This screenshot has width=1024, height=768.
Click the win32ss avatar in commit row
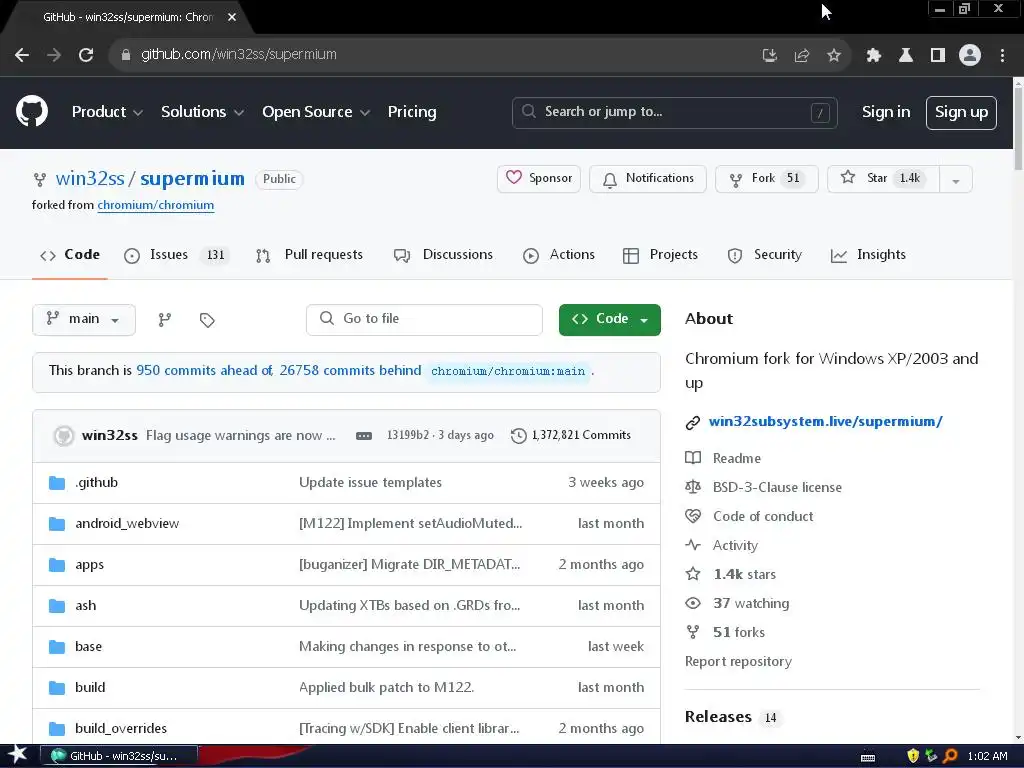click(x=63, y=436)
